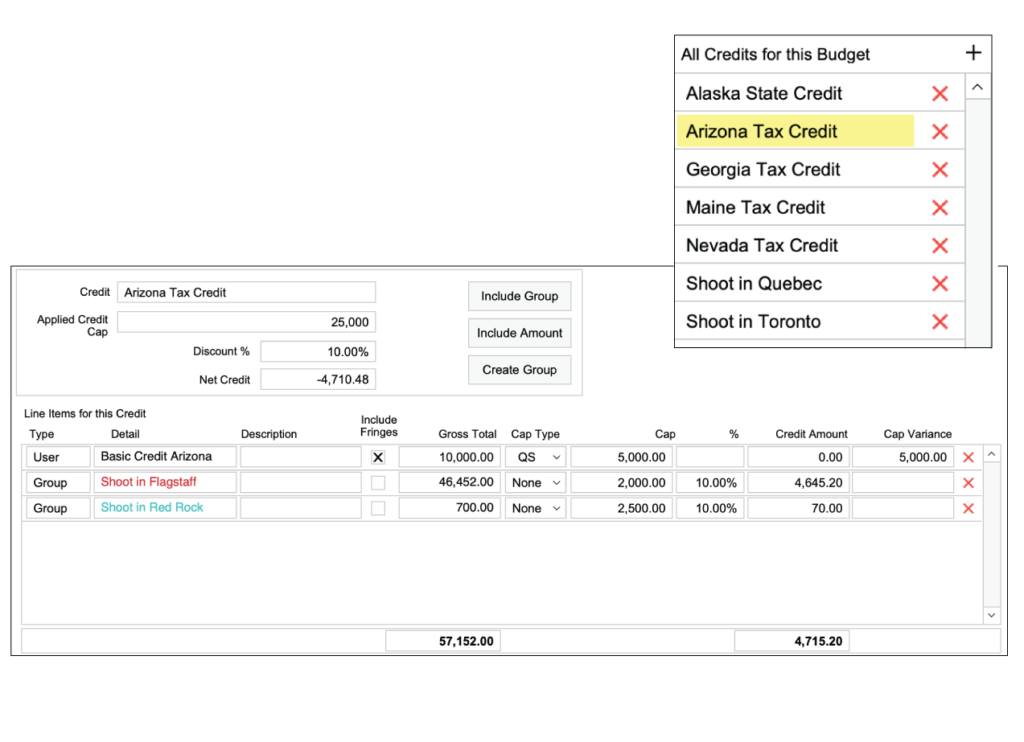
Task: Click Credit Amount 70.00 cell
Action: click(x=798, y=508)
